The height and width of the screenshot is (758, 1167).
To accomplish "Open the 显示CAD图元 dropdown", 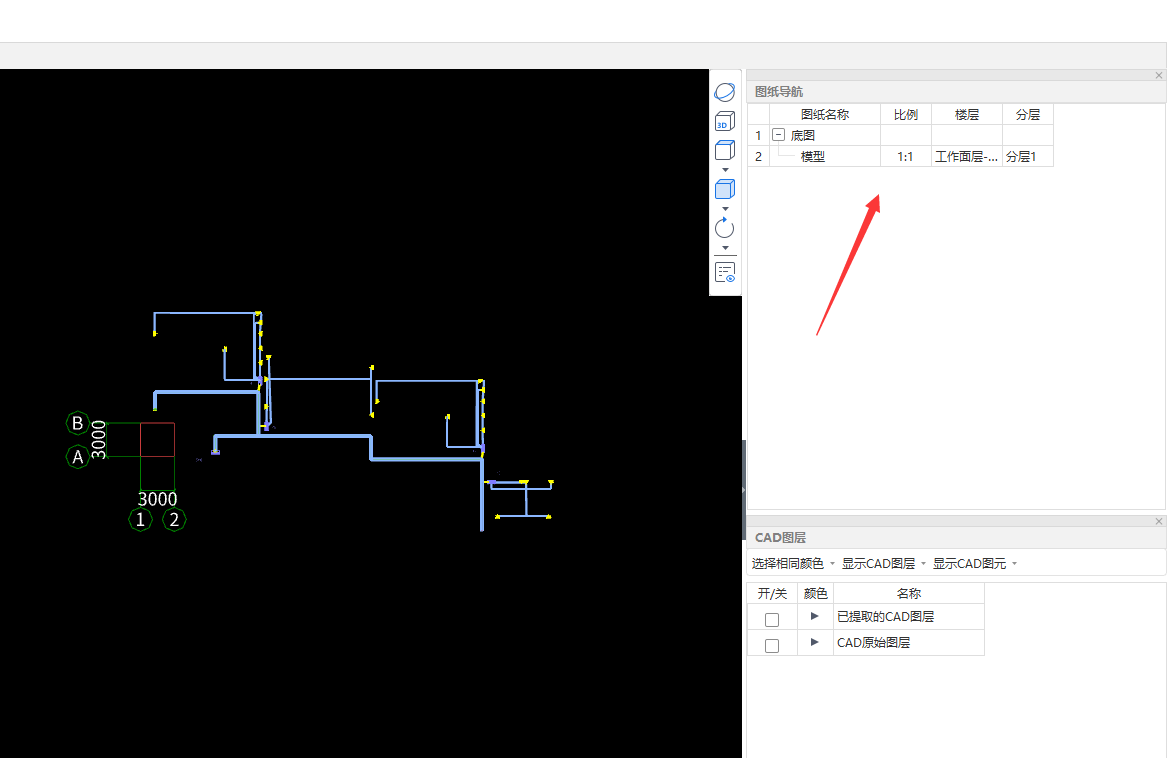I will [x=975, y=564].
